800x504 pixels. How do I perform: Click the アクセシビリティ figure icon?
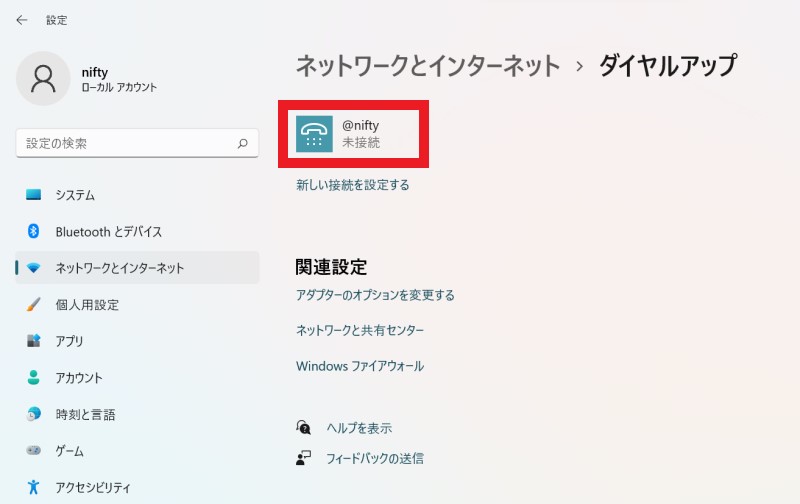(x=34, y=487)
